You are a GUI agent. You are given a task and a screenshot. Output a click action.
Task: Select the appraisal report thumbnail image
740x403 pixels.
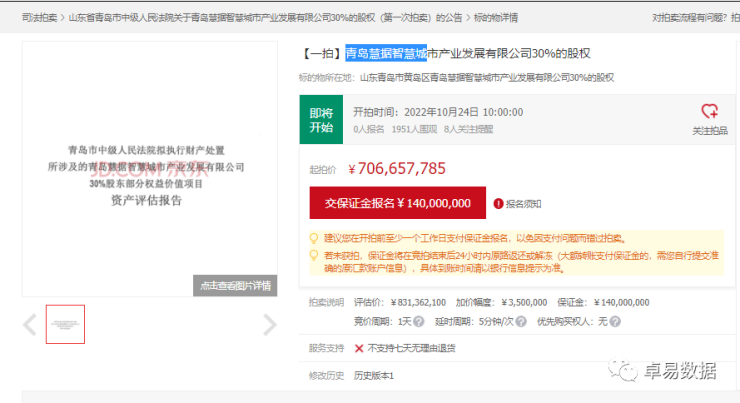pyautogui.click(x=65, y=324)
